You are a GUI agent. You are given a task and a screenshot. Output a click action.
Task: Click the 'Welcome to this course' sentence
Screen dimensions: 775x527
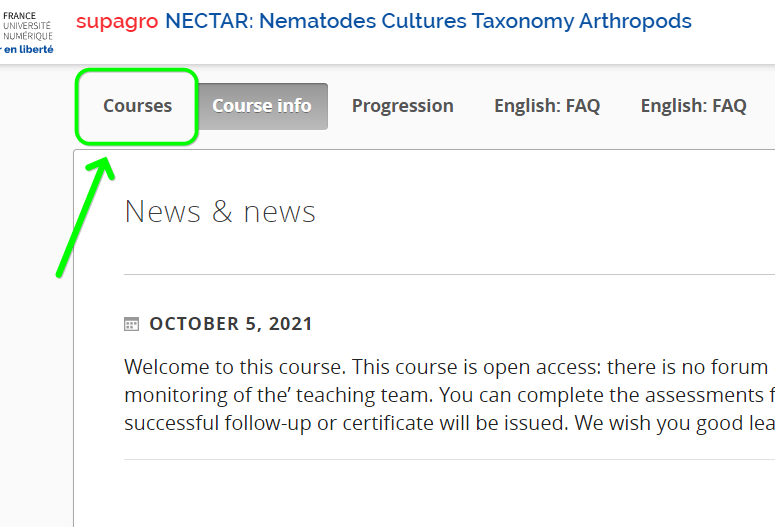click(236, 367)
